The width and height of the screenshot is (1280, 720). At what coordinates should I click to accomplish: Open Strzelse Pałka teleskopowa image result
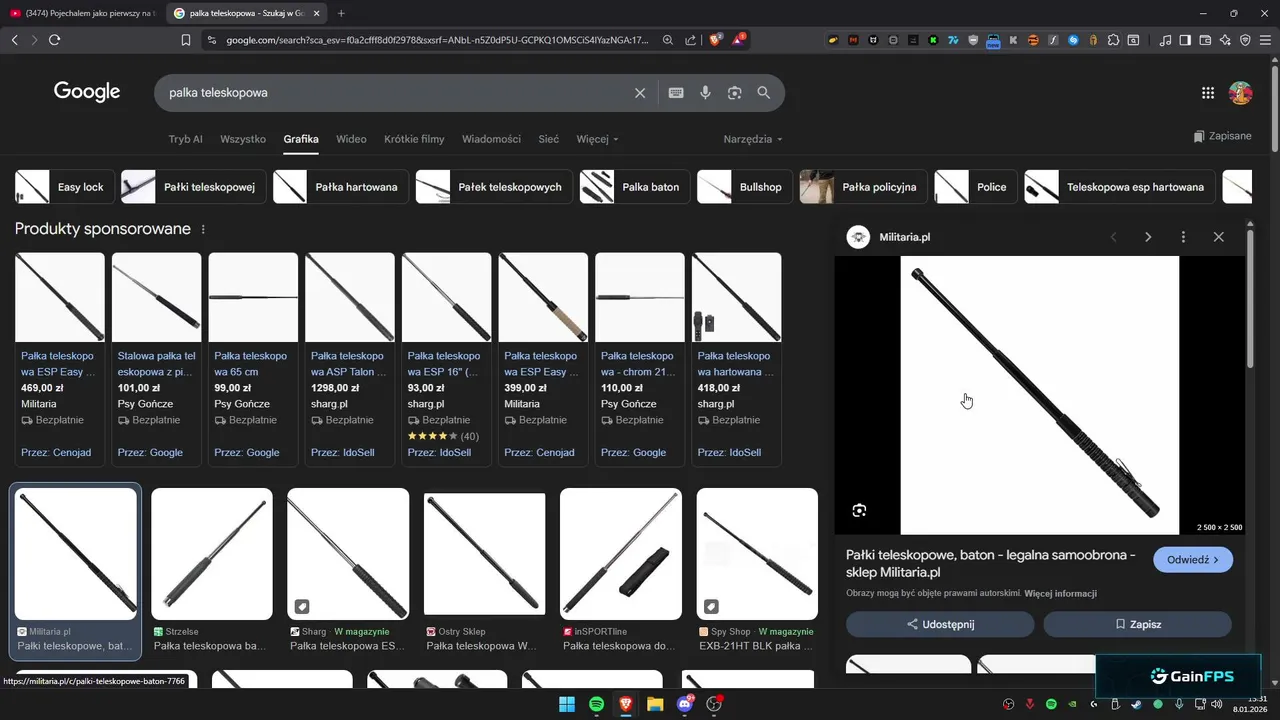click(211, 570)
